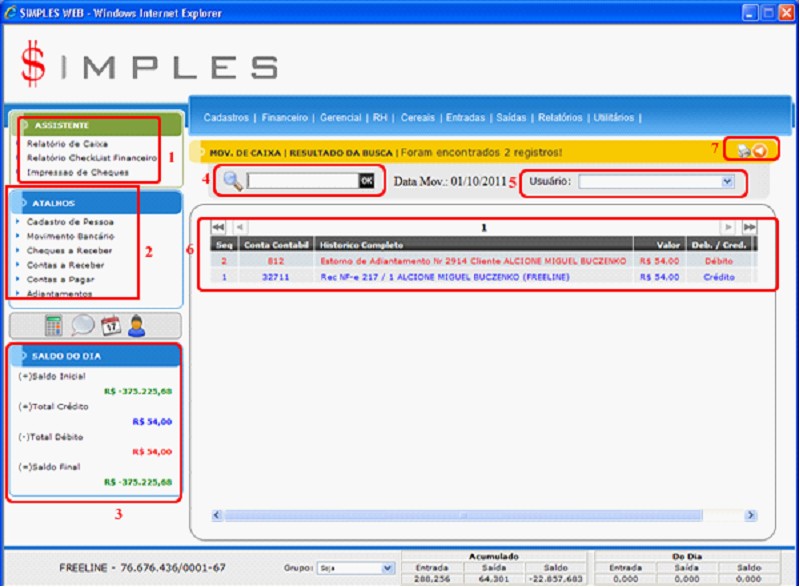Open the calculator icon in the sidebar
Screen dimensions: 800x587
point(53,325)
